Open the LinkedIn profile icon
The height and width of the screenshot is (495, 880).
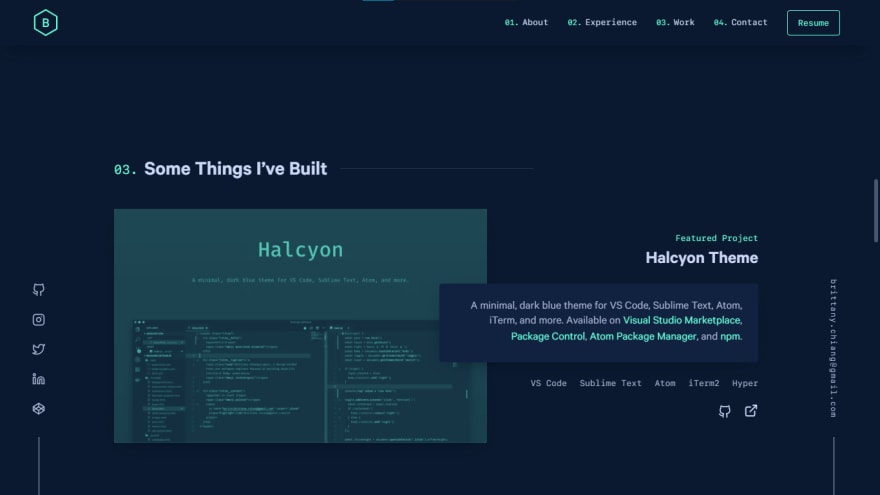pos(39,379)
